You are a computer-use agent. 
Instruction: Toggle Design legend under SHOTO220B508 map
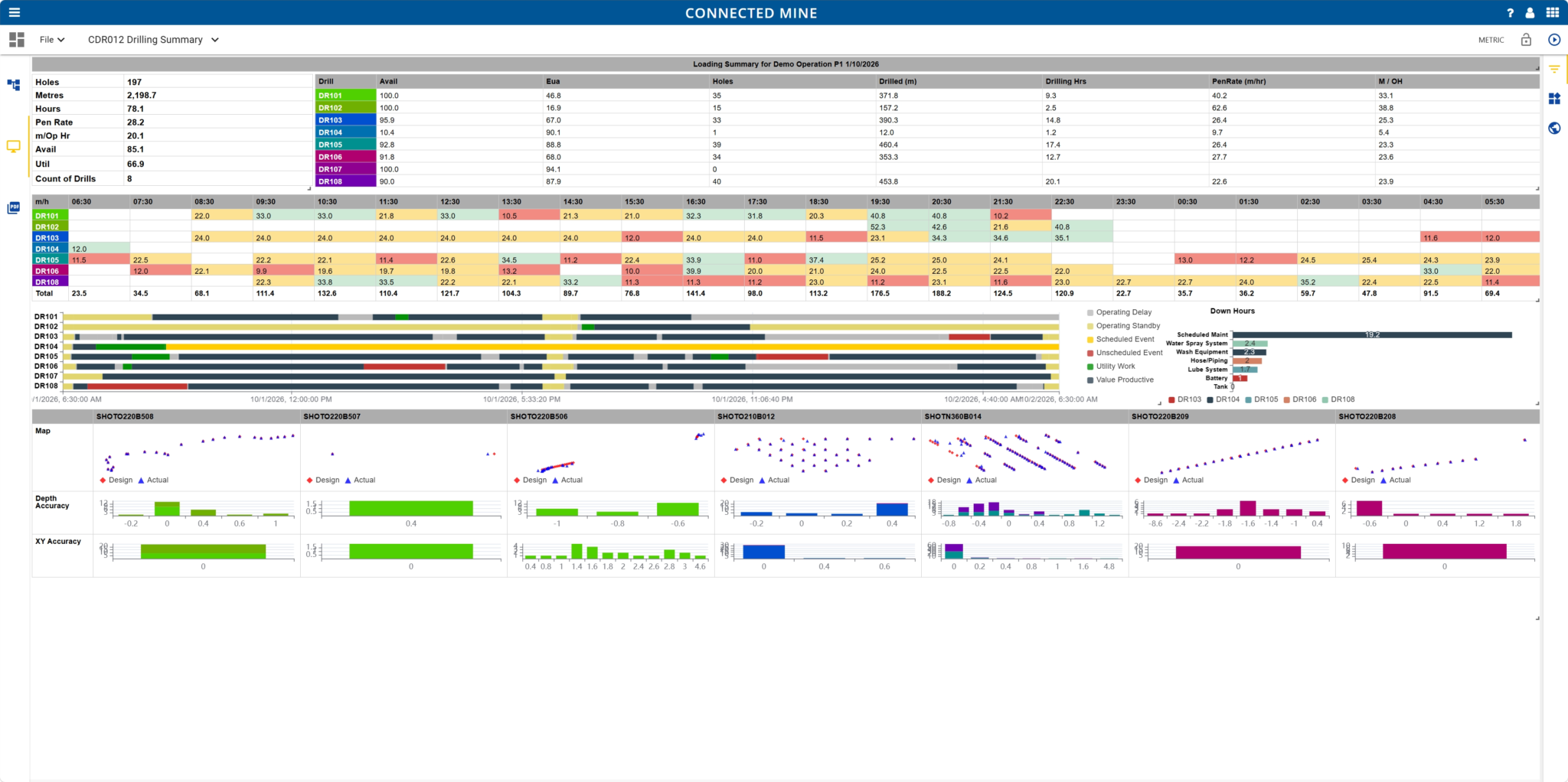click(x=116, y=481)
